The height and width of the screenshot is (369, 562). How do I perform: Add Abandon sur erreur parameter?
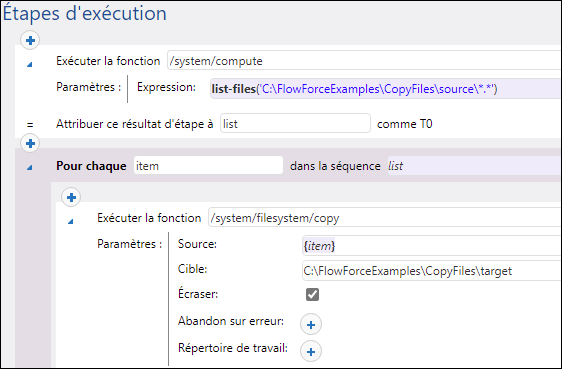point(311,325)
